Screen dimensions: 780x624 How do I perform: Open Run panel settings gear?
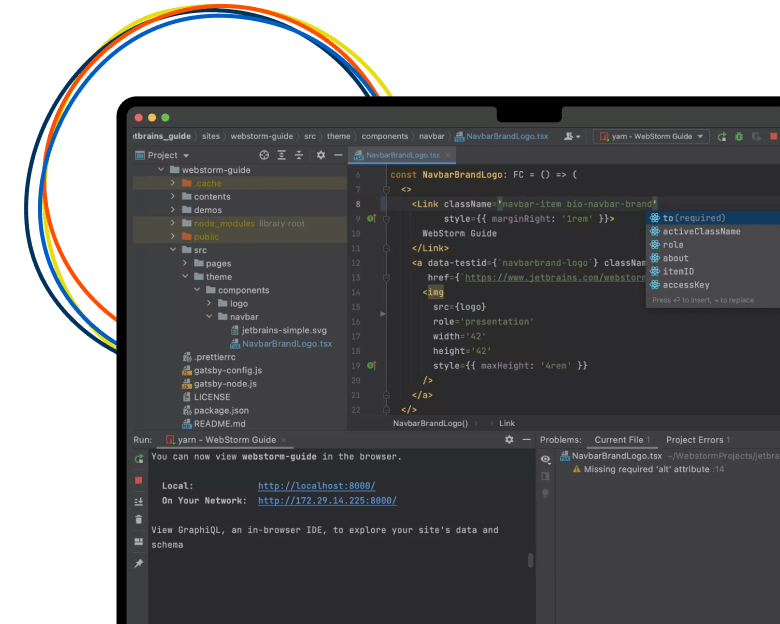[509, 439]
